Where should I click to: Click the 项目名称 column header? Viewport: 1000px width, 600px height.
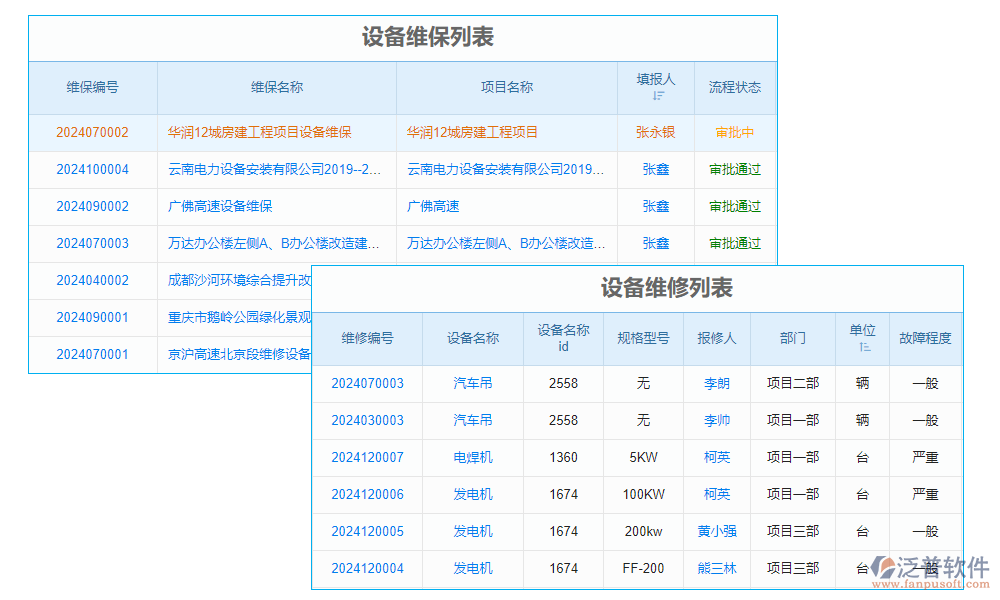point(506,87)
